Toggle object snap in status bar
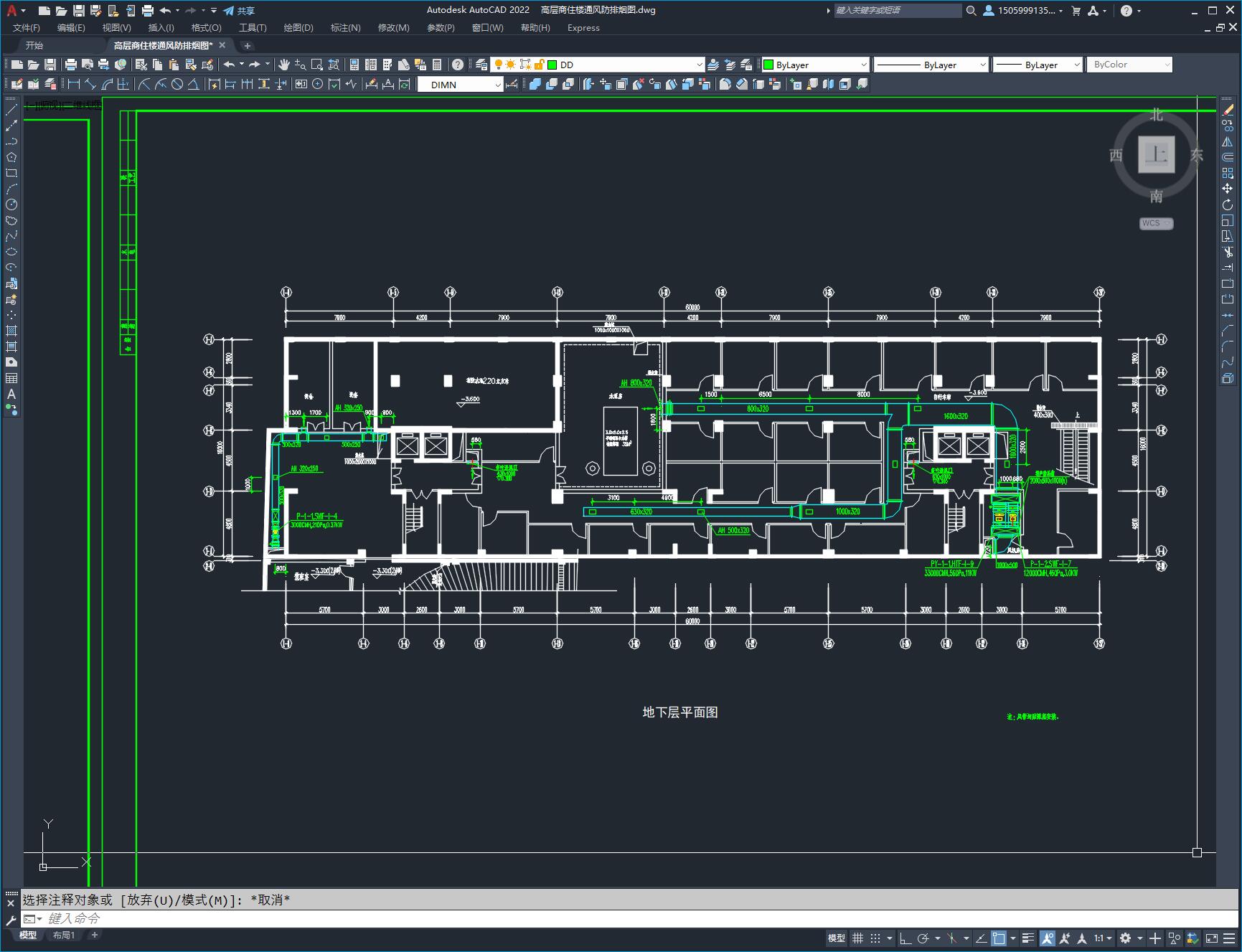Viewport: 1242px width, 952px height. 998,938
